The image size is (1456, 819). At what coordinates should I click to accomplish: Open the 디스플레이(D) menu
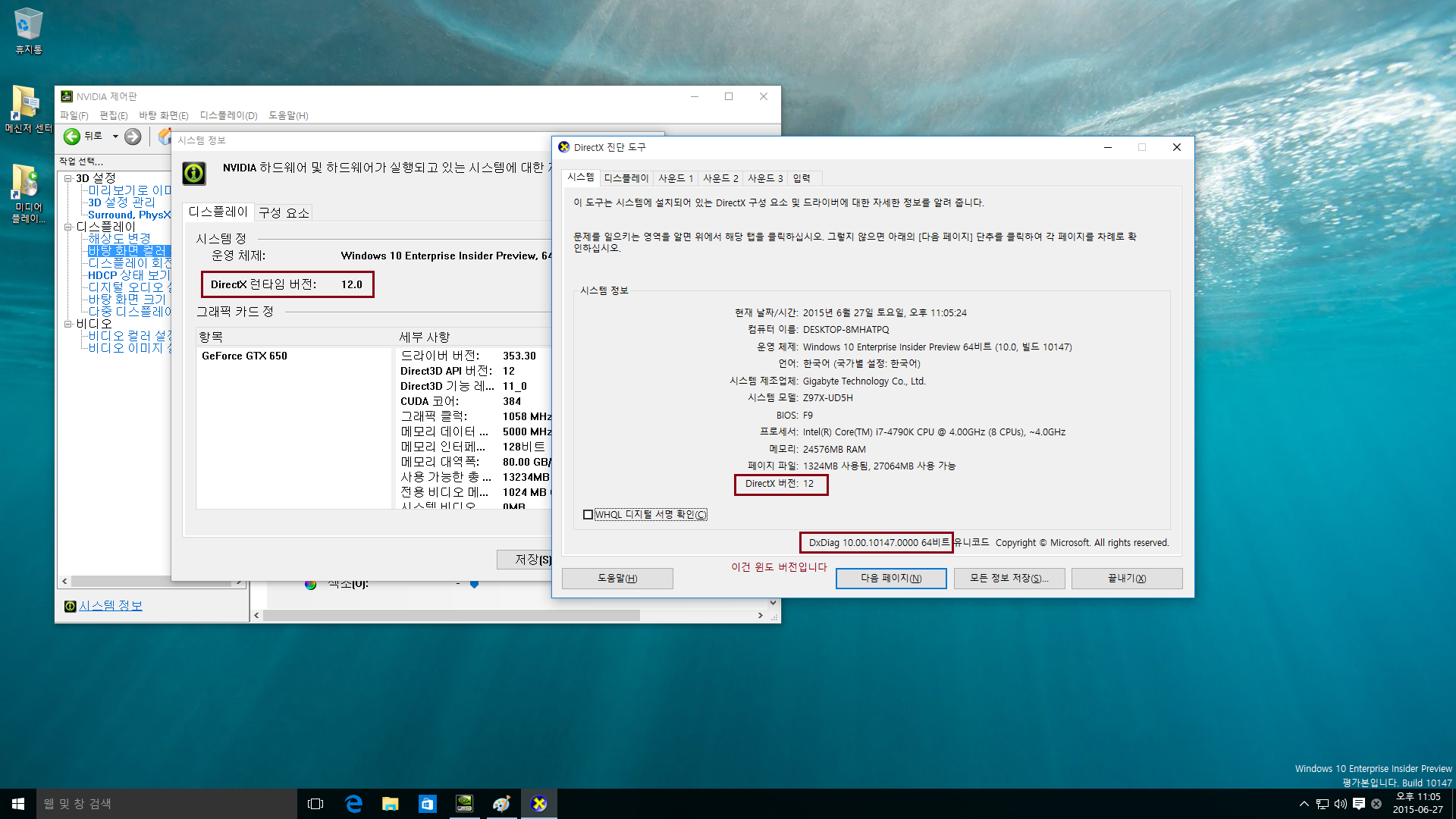click(x=229, y=115)
